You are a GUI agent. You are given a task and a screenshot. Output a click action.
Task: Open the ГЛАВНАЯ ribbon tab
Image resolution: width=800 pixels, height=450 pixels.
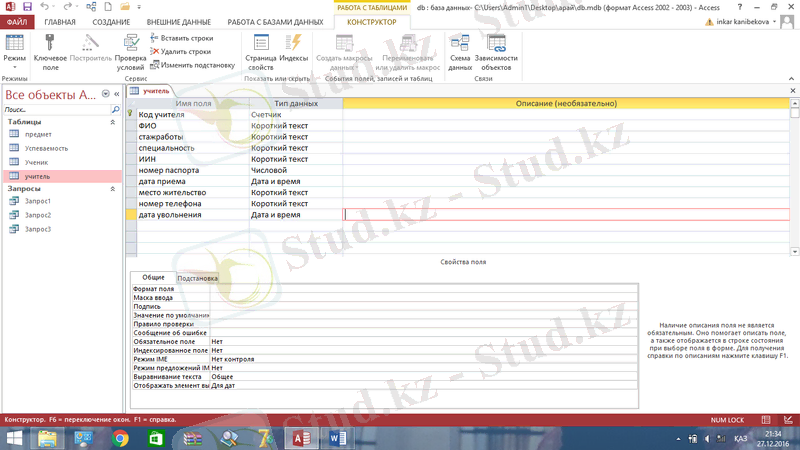click(60, 21)
